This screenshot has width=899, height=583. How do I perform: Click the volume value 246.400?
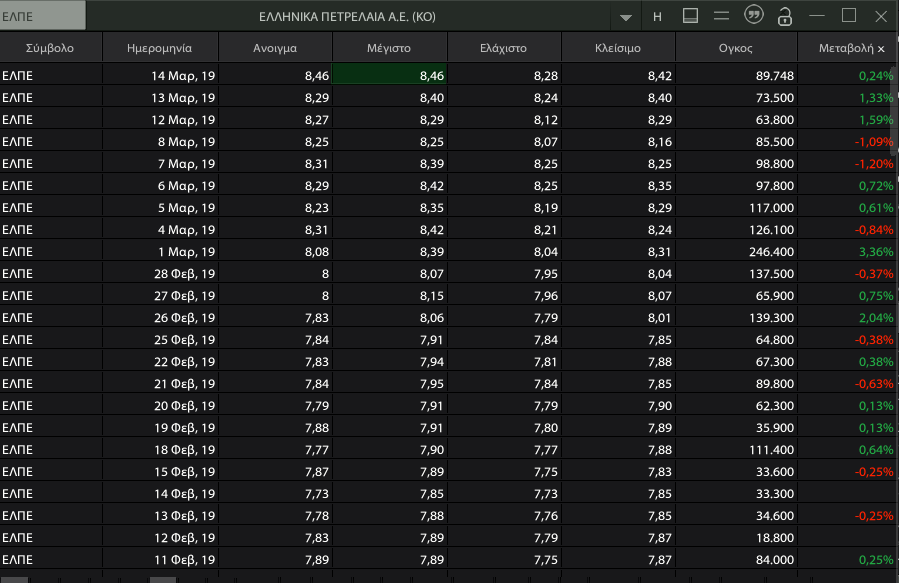point(771,252)
